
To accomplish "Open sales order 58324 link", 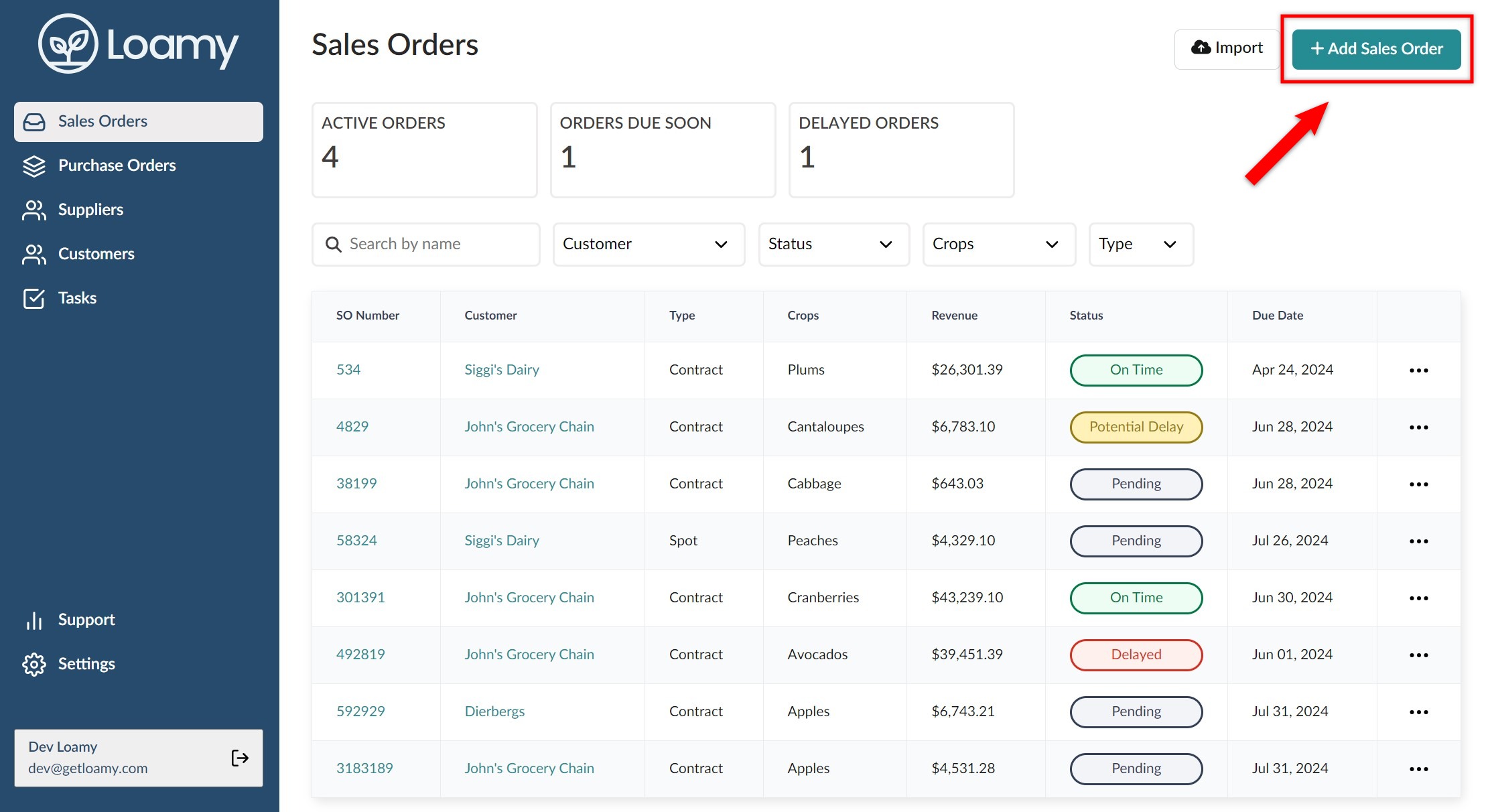I will [356, 541].
